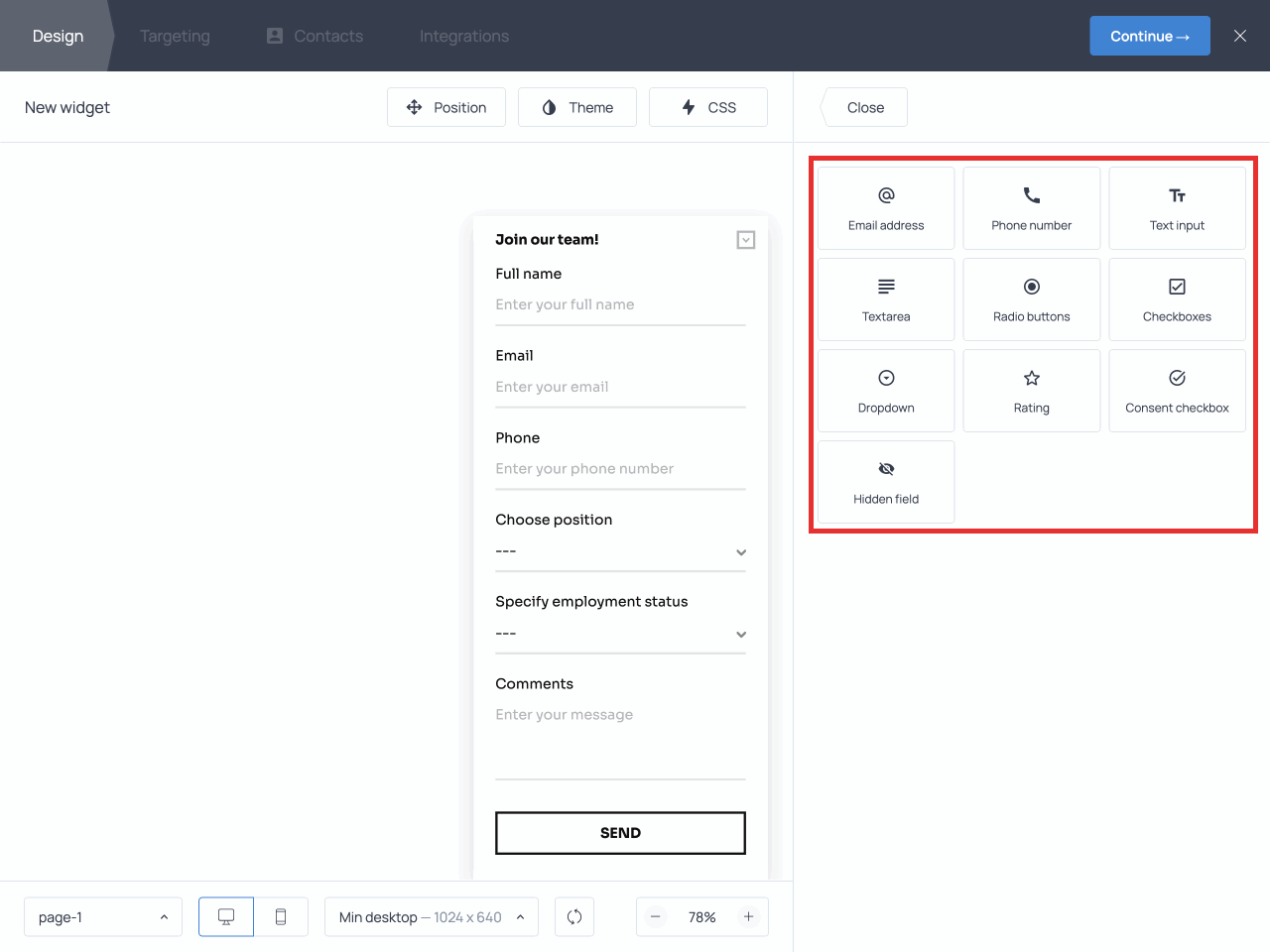The width and height of the screenshot is (1270, 952).
Task: Open the CSS editor
Action: 707,107
